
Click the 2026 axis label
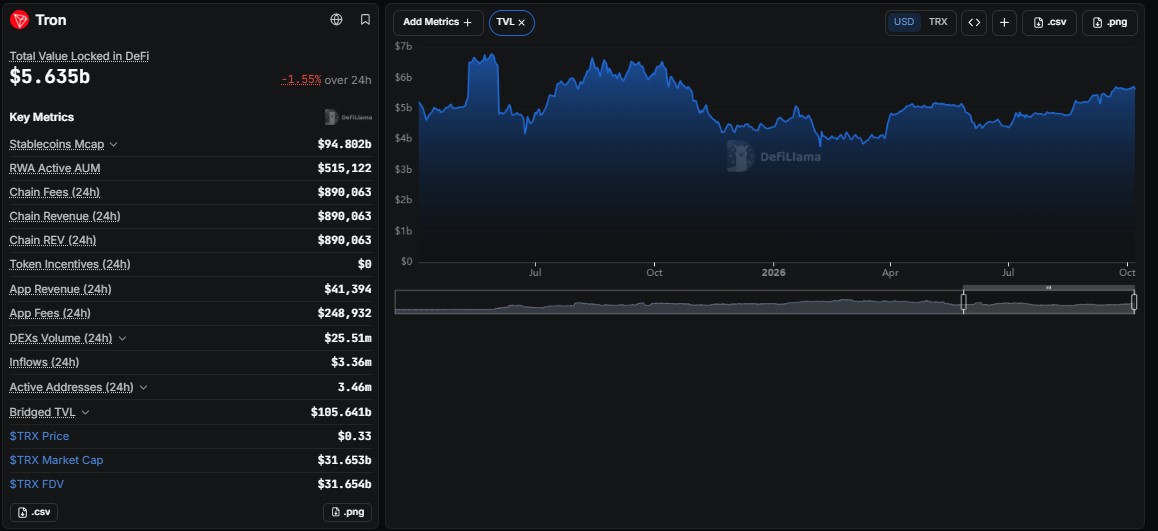(773, 273)
